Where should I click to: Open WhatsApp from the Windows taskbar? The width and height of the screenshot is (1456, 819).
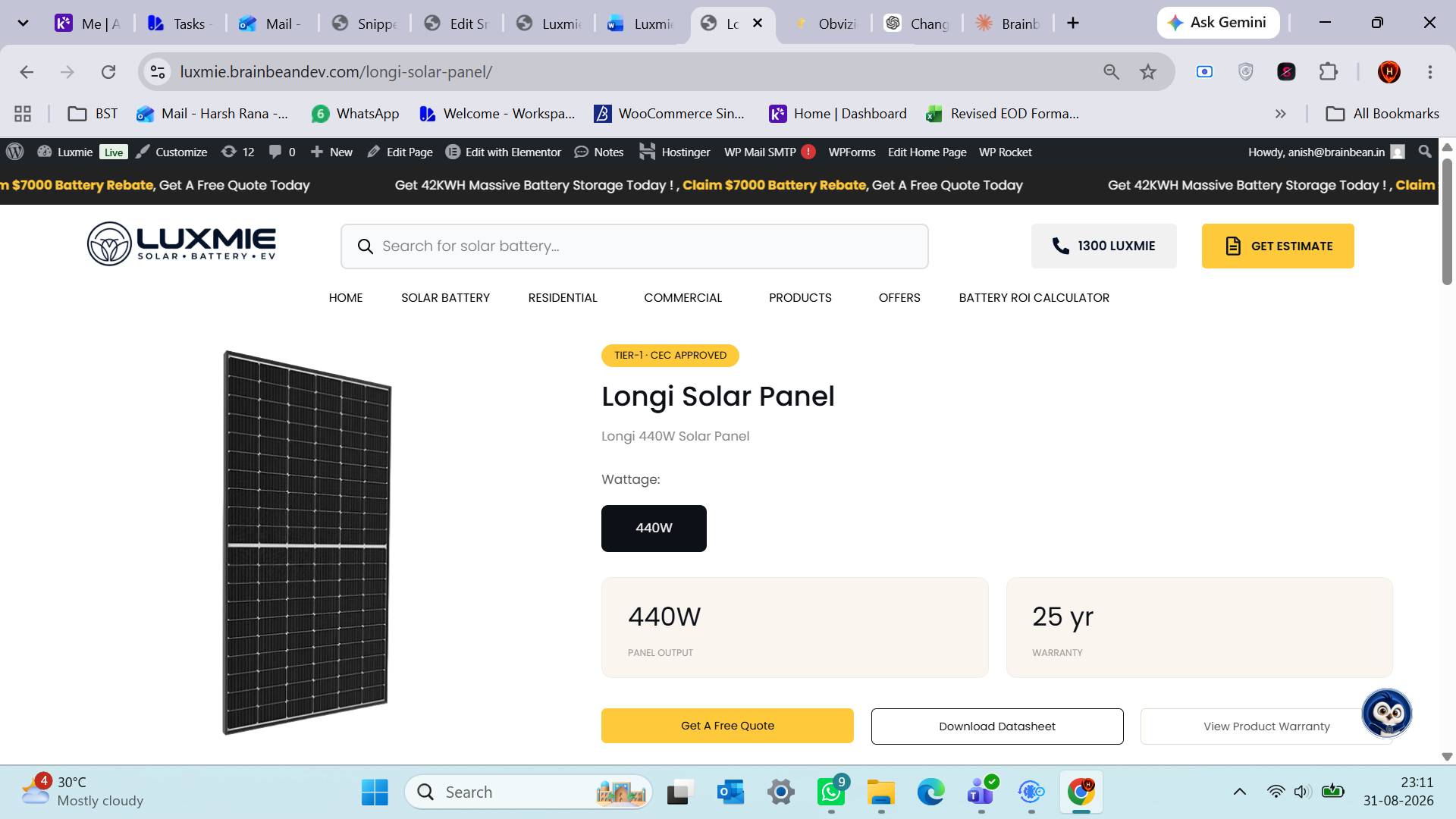(831, 792)
